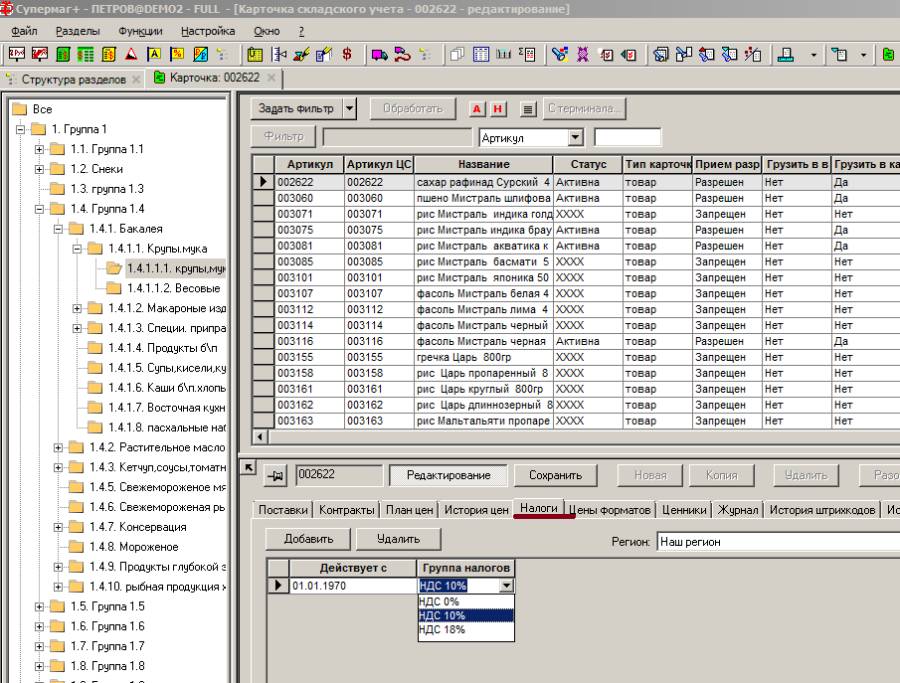Click the magenta delivery truck icon
Viewport: 900px width, 683px height.
(379, 55)
